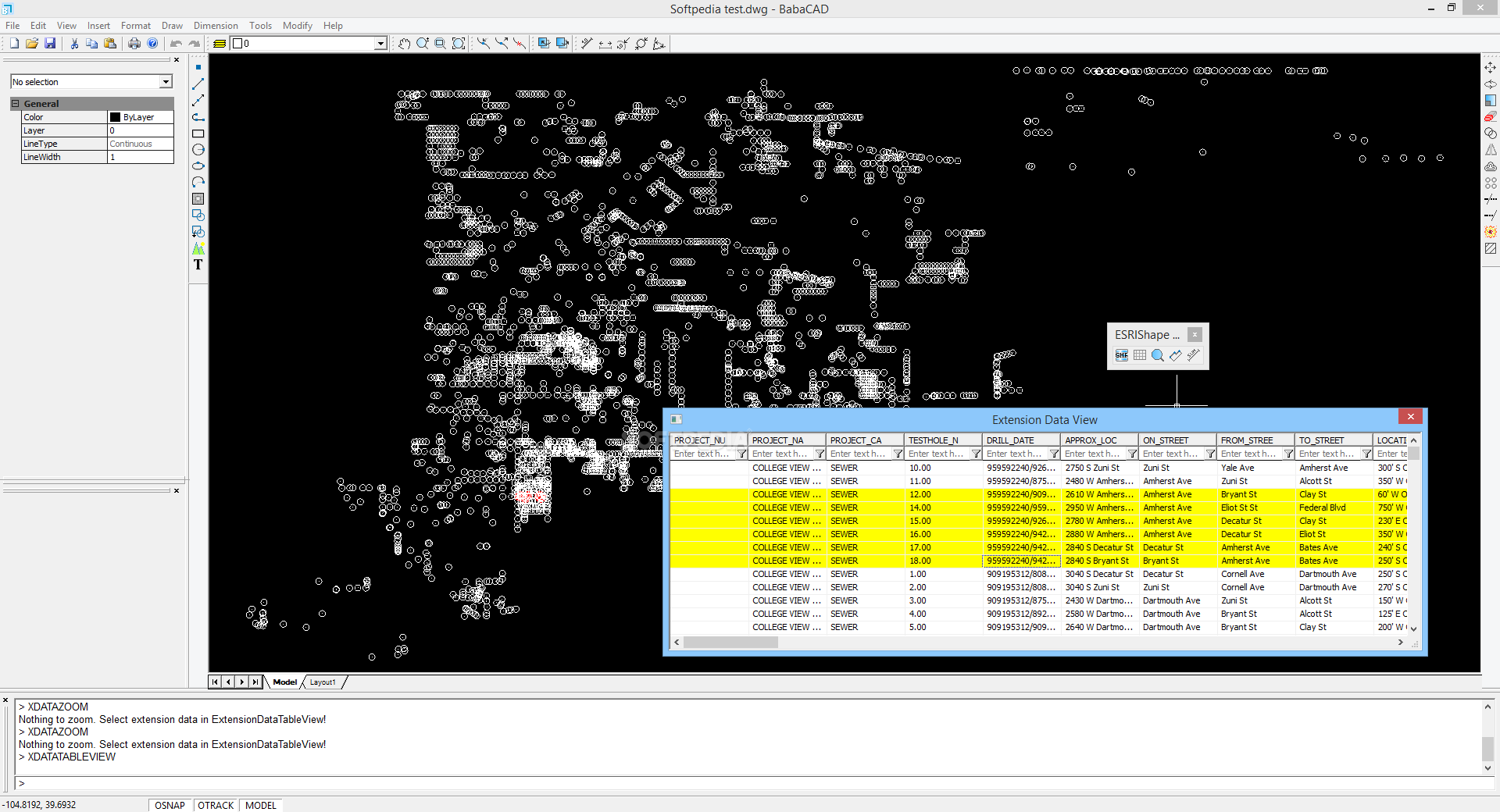Open filter options for PROJECT_NA column
The height and width of the screenshot is (812, 1500).
point(820,454)
